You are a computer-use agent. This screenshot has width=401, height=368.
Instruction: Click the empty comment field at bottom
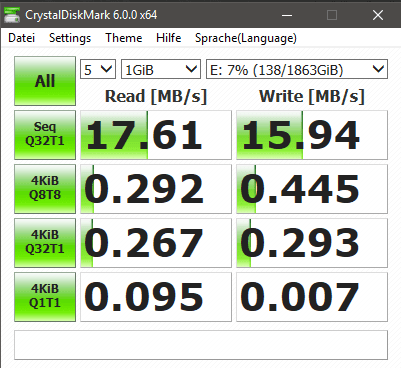coord(201,345)
